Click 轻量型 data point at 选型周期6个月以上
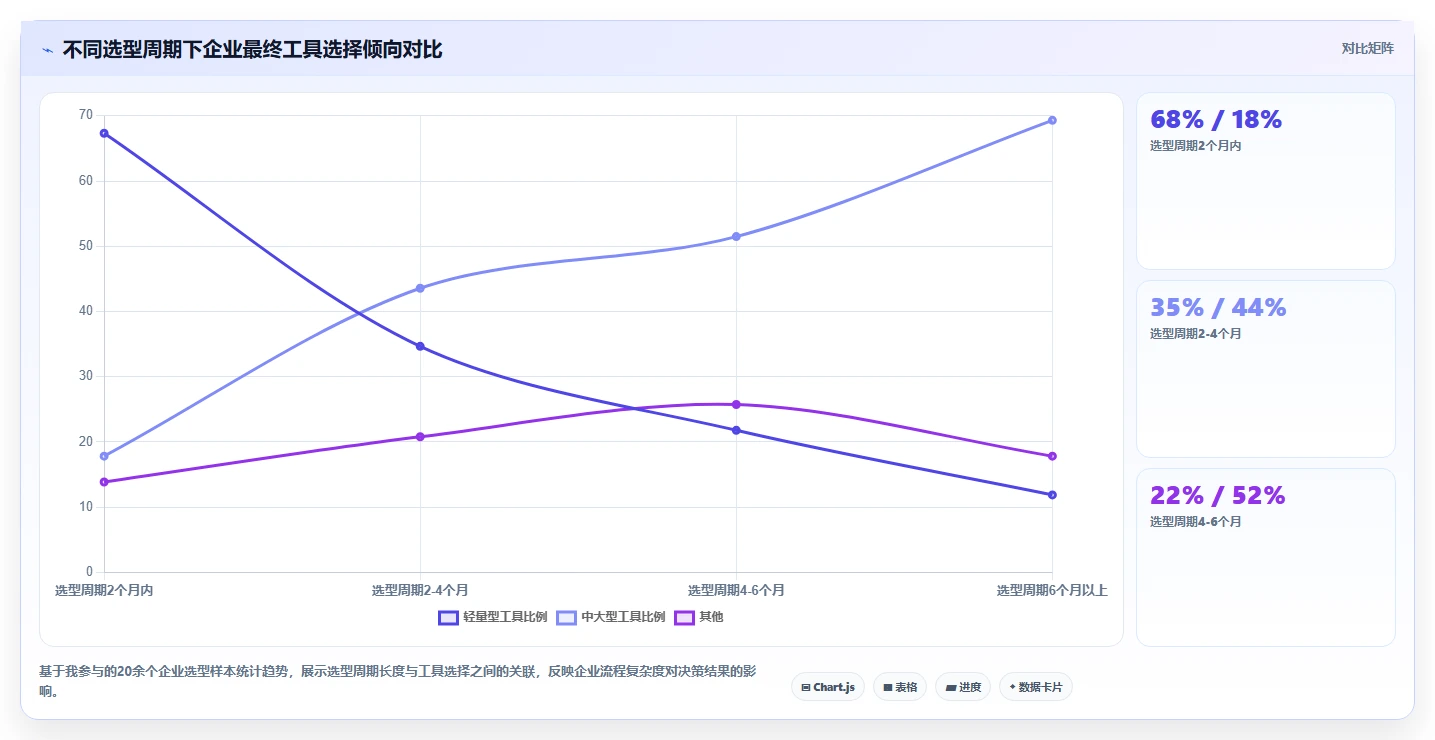Image resolution: width=1435 pixels, height=740 pixels. 1052,495
